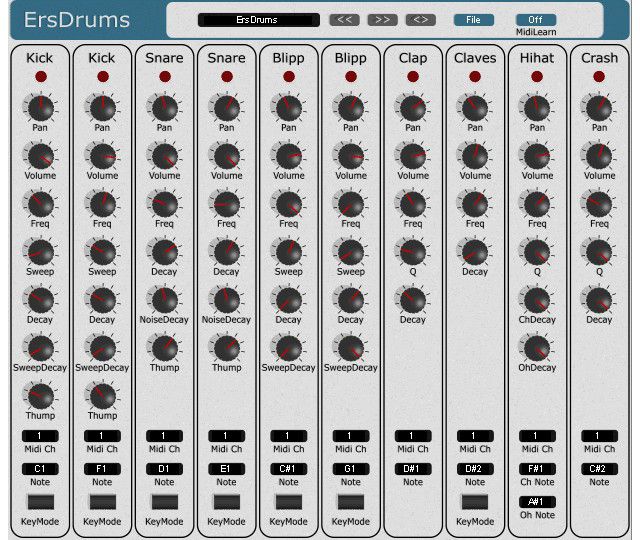Image resolution: width=640 pixels, height=540 pixels.
Task: Open Crash Note selector C#2
Action: pos(599,469)
